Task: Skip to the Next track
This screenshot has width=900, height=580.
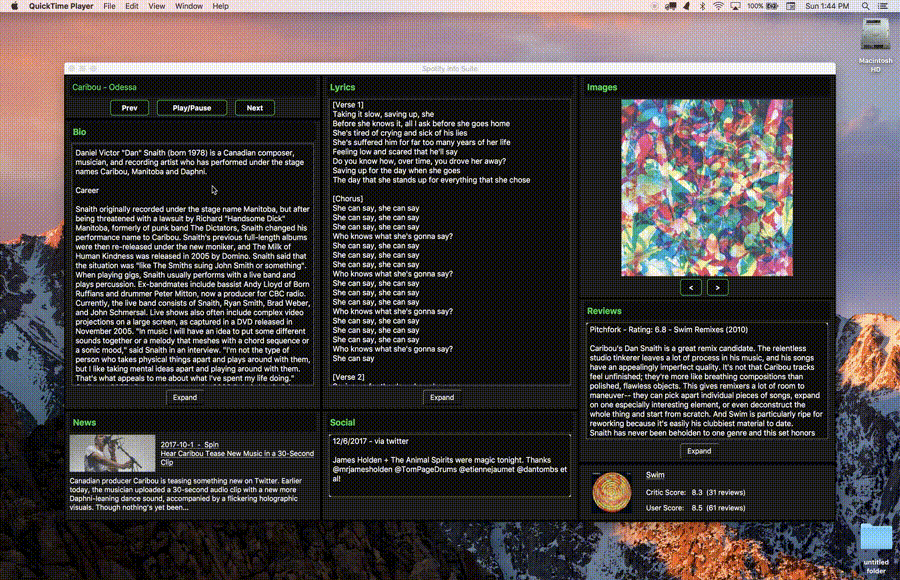Action: tap(255, 108)
